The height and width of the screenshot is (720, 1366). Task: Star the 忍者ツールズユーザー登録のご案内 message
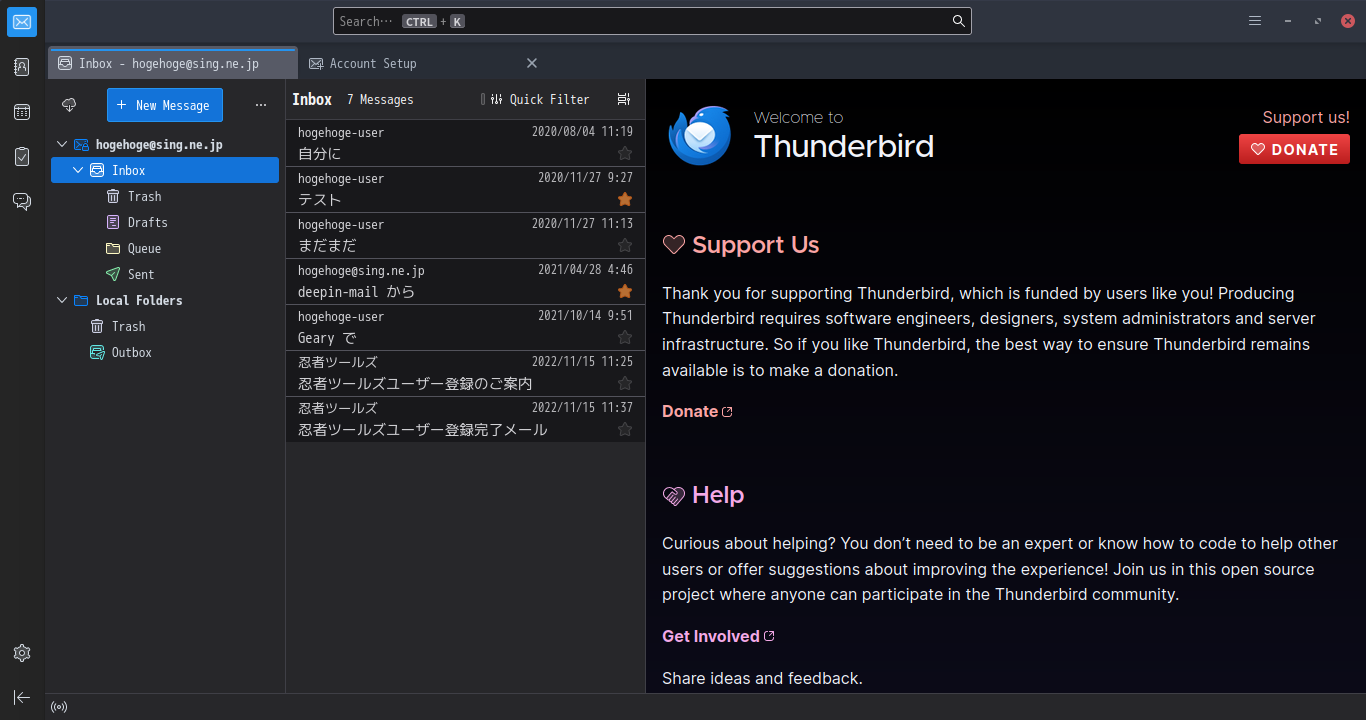pos(625,383)
